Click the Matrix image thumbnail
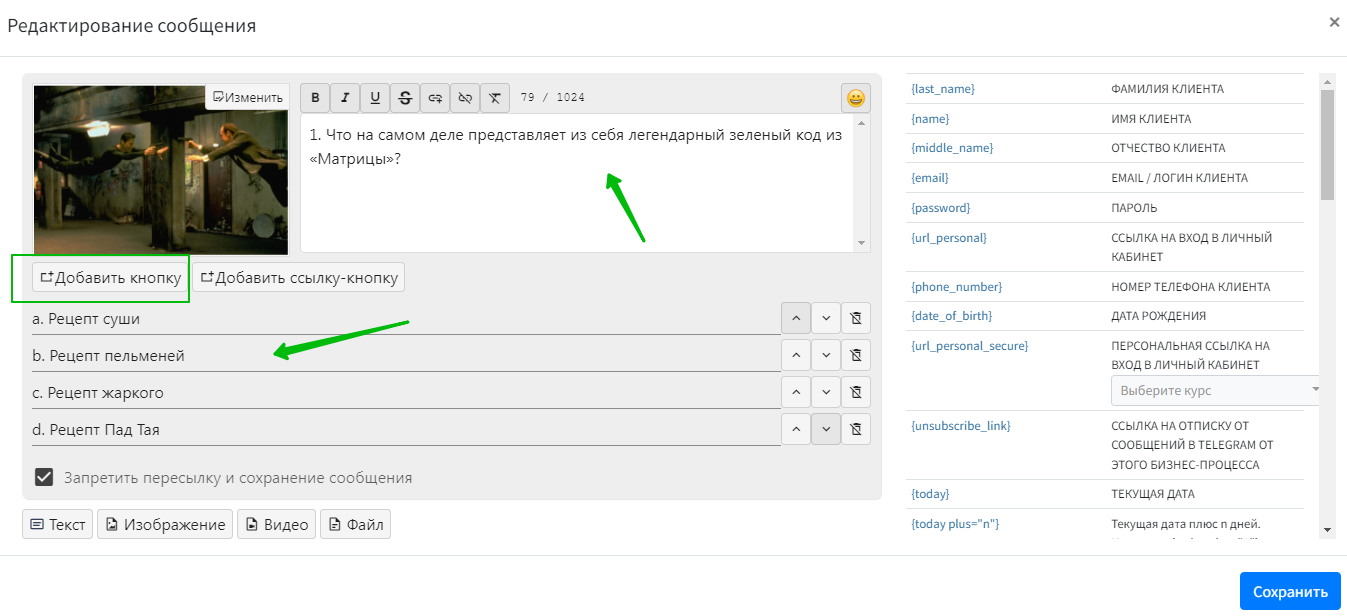Viewport: 1347px width, 616px height. pyautogui.click(x=160, y=170)
